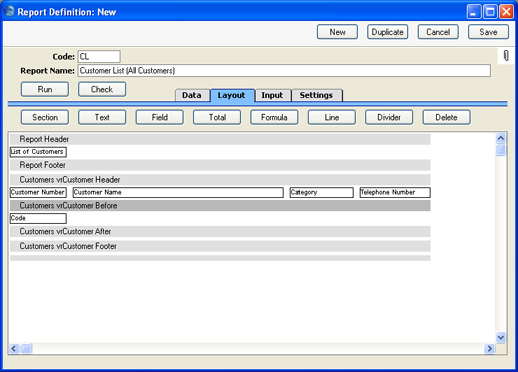The image size is (518, 372).
Task: Maximize the Report Definition window
Action: click(x=490, y=12)
